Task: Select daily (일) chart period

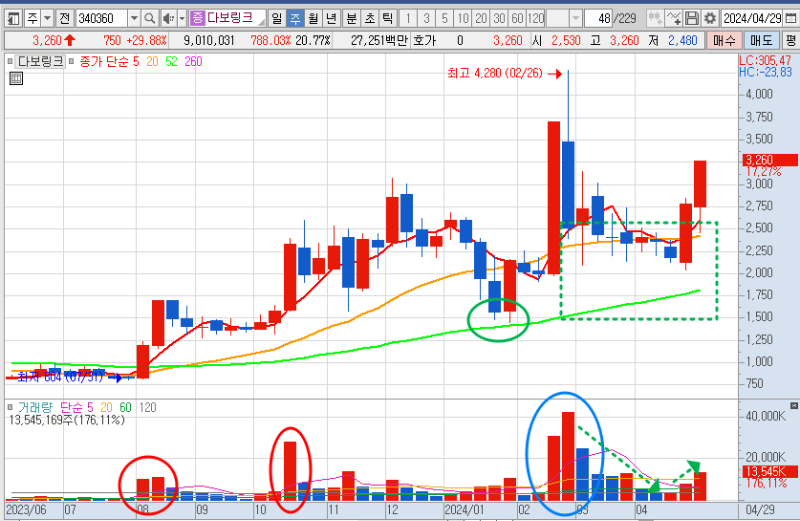Action: 277,19
